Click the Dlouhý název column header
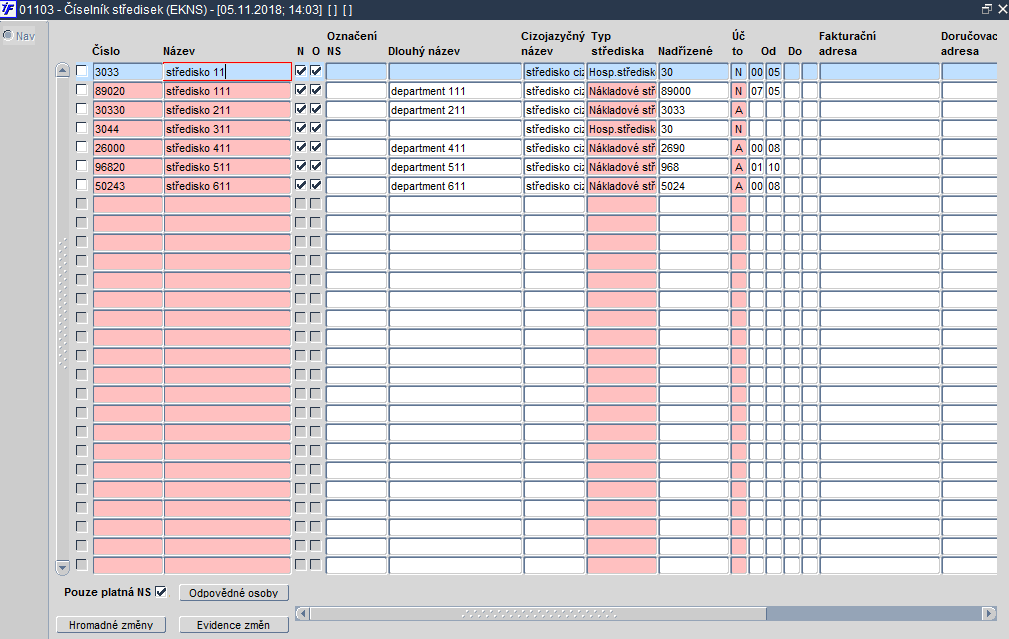The width and height of the screenshot is (1009, 639). click(424, 51)
